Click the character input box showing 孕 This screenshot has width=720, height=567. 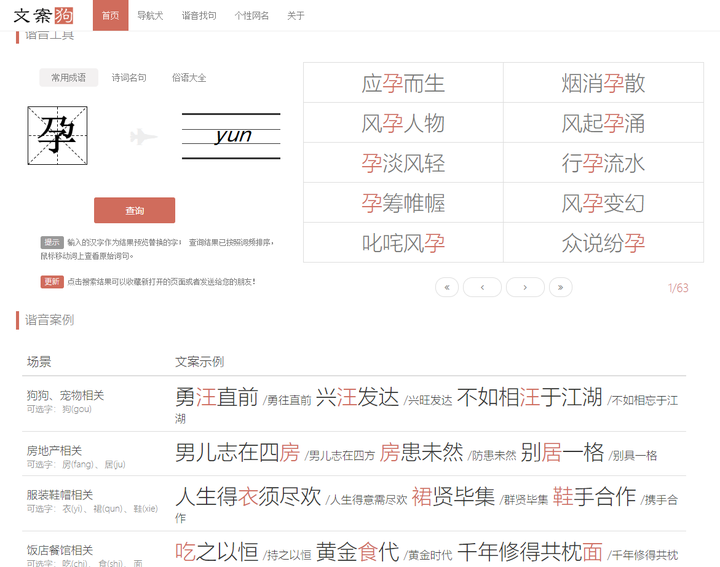(57, 135)
